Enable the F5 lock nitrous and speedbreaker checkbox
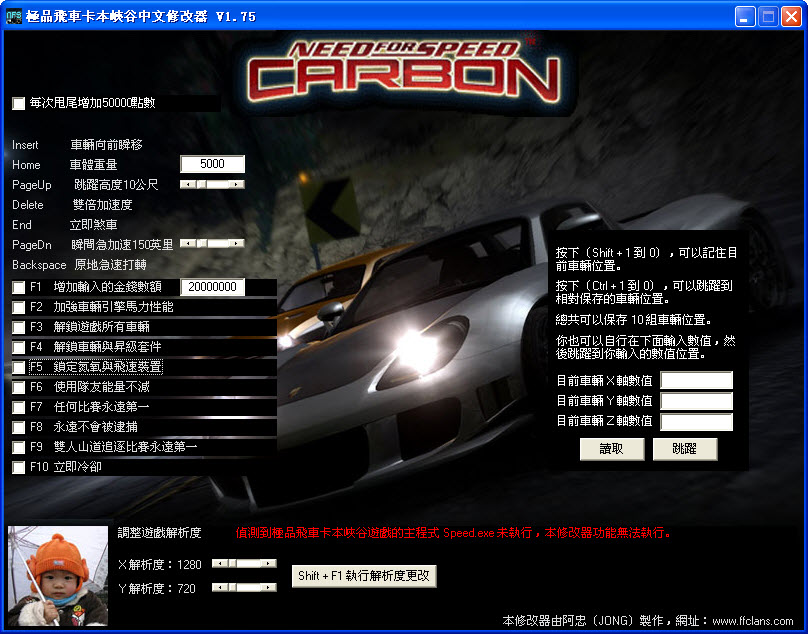The height and width of the screenshot is (634, 808). (x=18, y=366)
